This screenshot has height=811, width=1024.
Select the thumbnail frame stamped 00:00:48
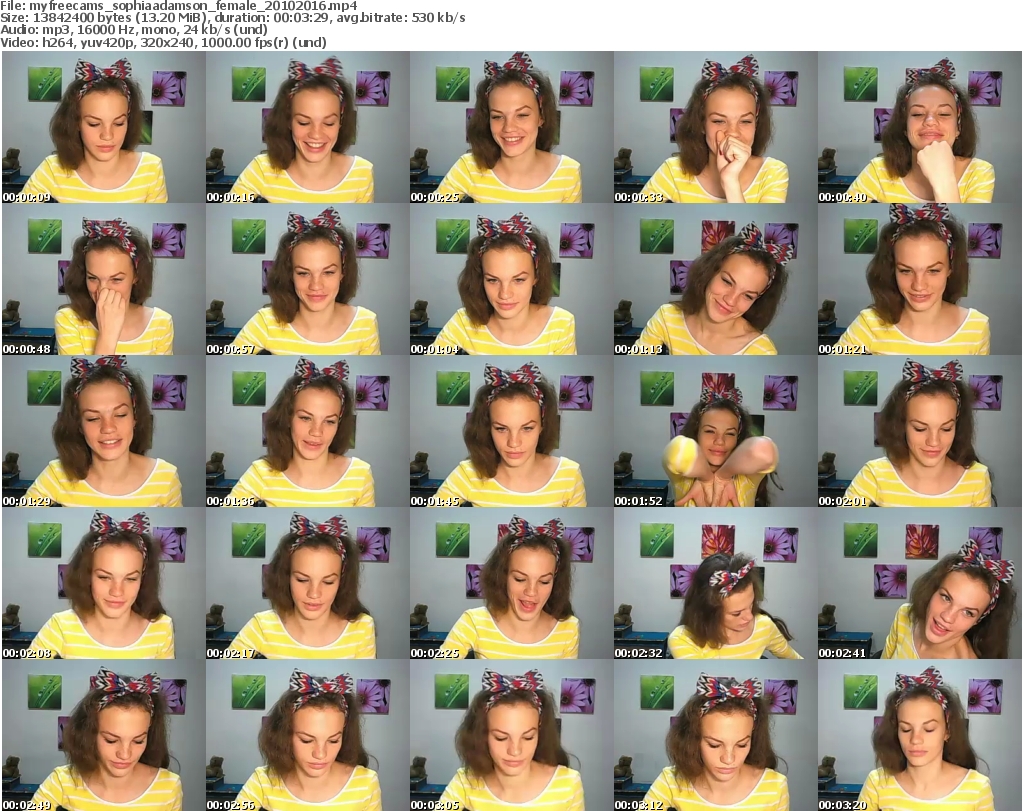[104, 279]
